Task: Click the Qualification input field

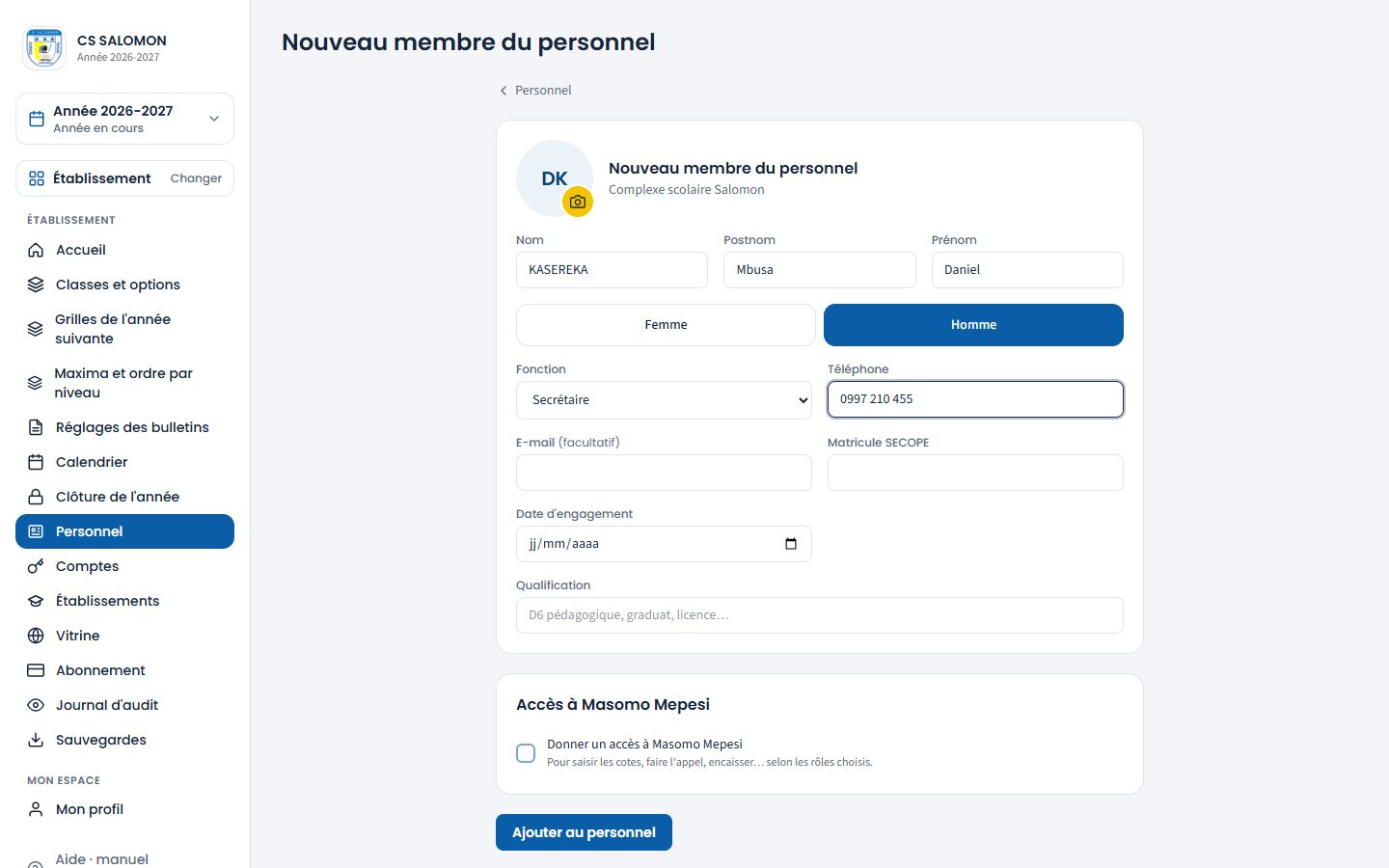Action: [x=819, y=615]
